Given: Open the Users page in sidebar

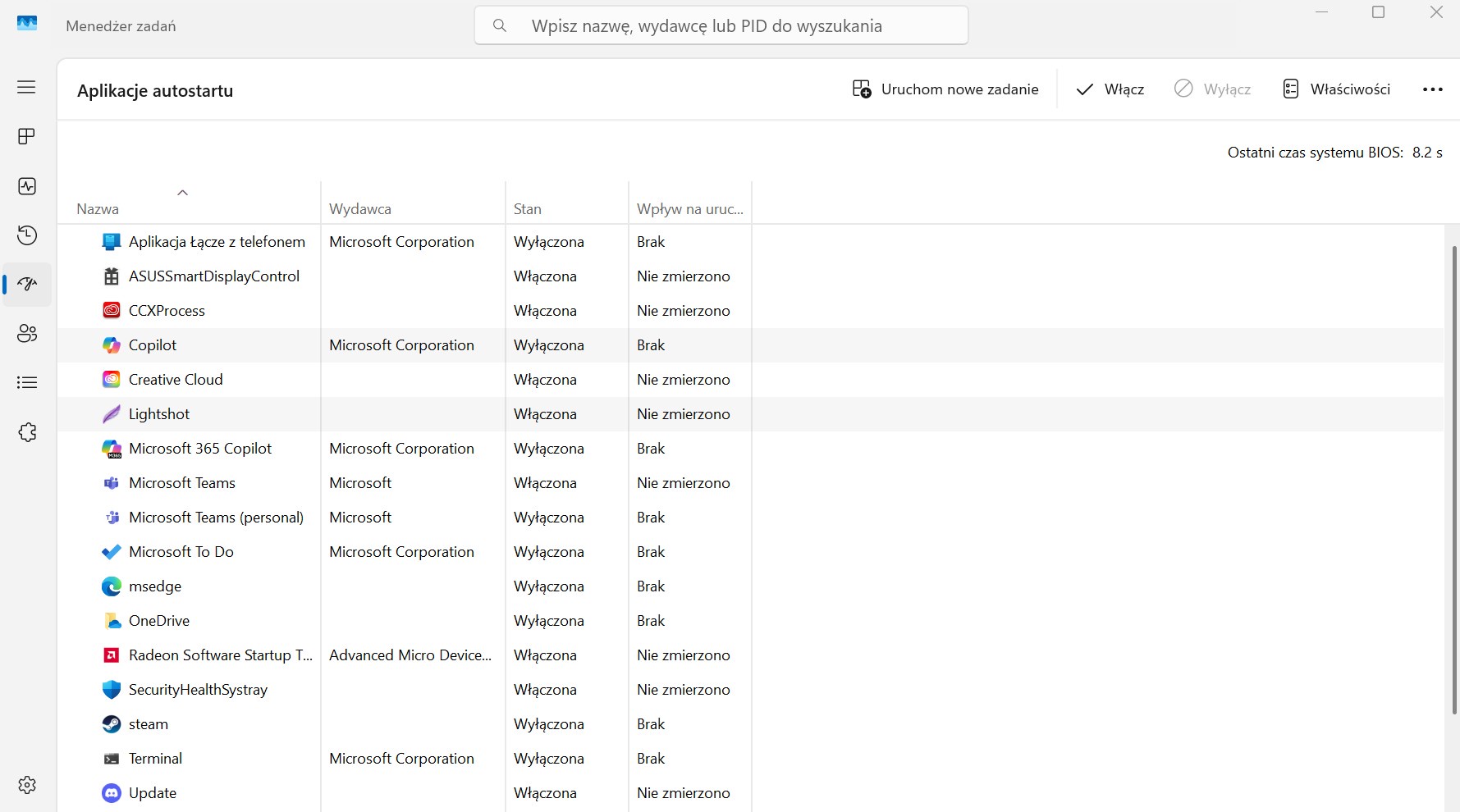Looking at the screenshot, I should tap(26, 334).
